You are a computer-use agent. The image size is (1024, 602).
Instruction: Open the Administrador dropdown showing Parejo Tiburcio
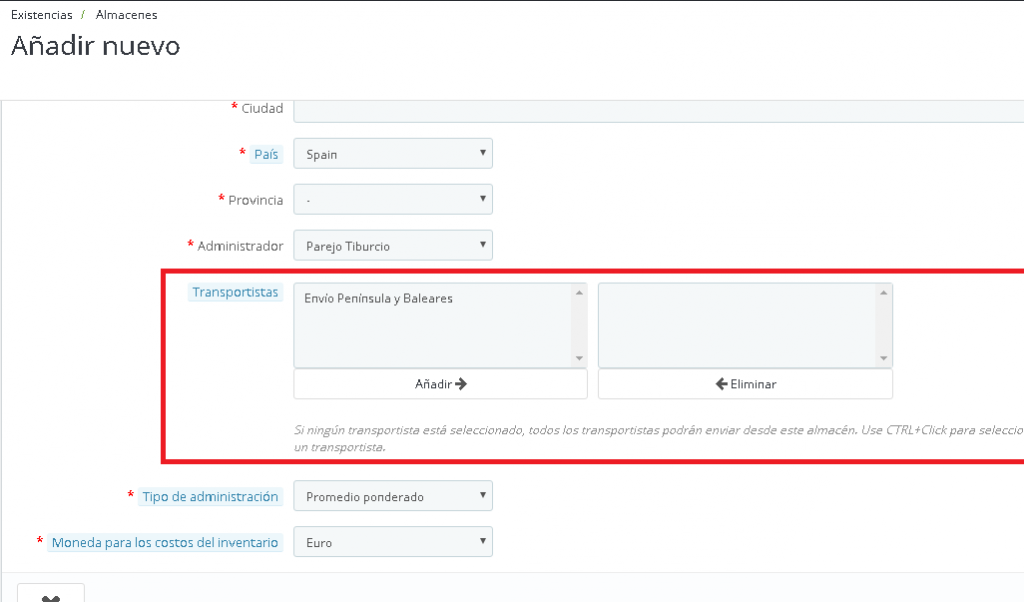pos(392,246)
